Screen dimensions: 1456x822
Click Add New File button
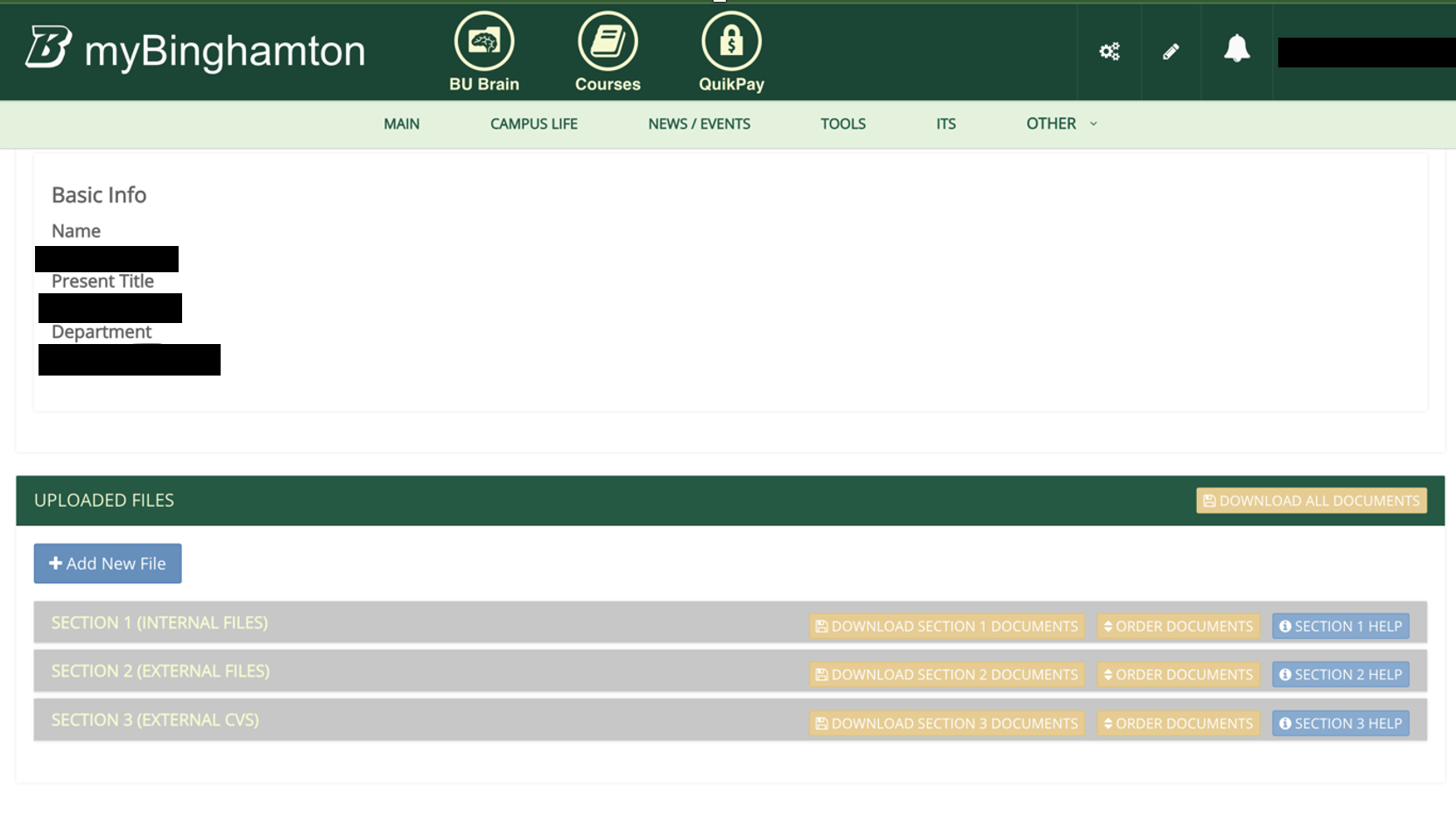click(108, 564)
